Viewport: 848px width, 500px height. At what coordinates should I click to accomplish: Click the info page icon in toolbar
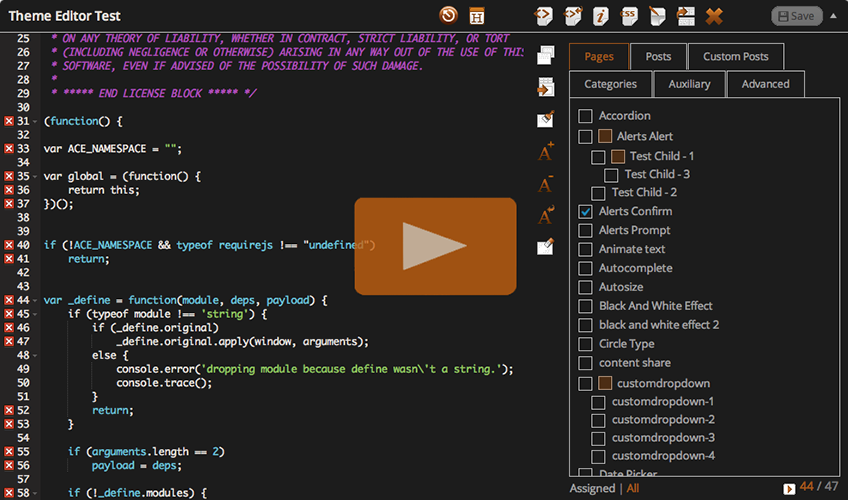[601, 15]
